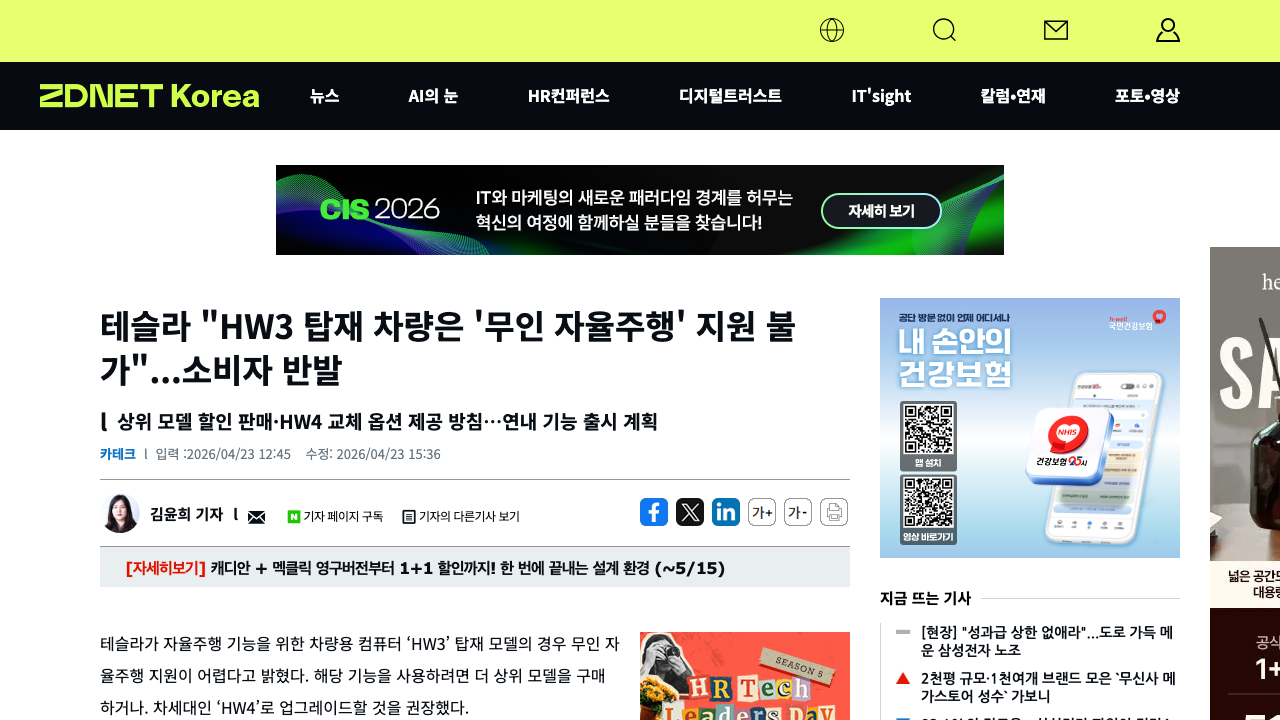Screen dimensions: 1280x720
Task: Share article on Facebook
Action: click(x=654, y=512)
